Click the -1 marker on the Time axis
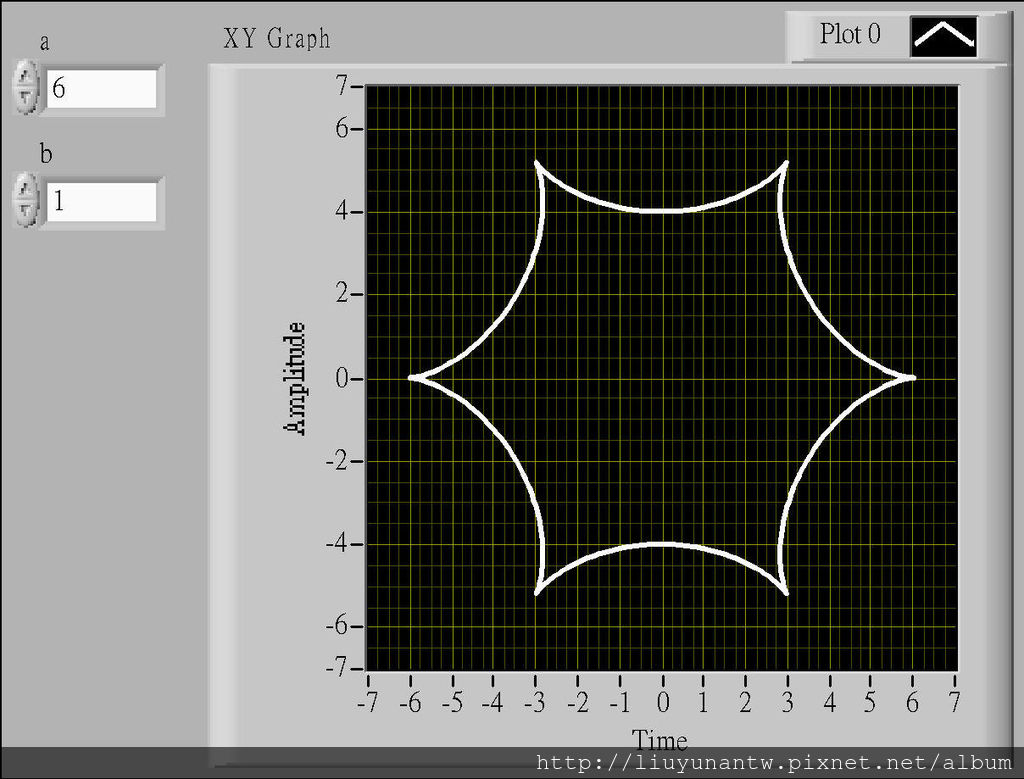The image size is (1024, 779). pyautogui.click(x=620, y=703)
